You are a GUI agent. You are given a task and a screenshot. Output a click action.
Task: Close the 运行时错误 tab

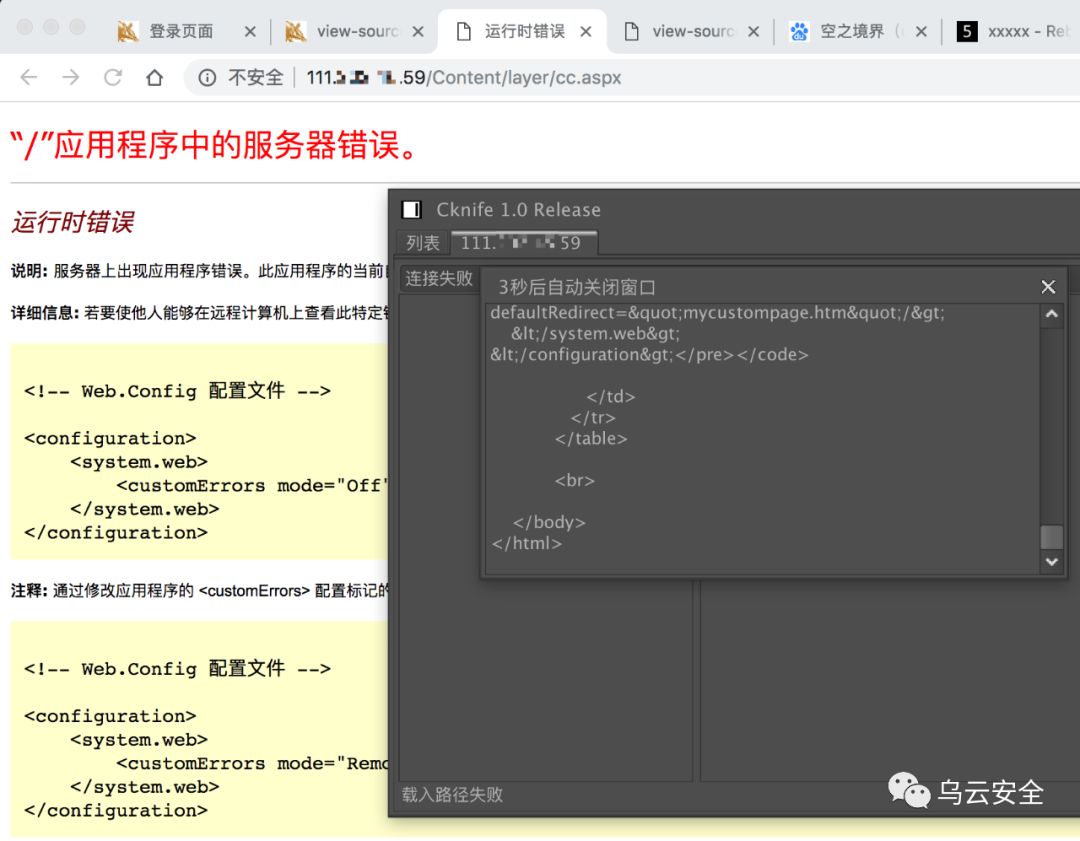pos(585,31)
